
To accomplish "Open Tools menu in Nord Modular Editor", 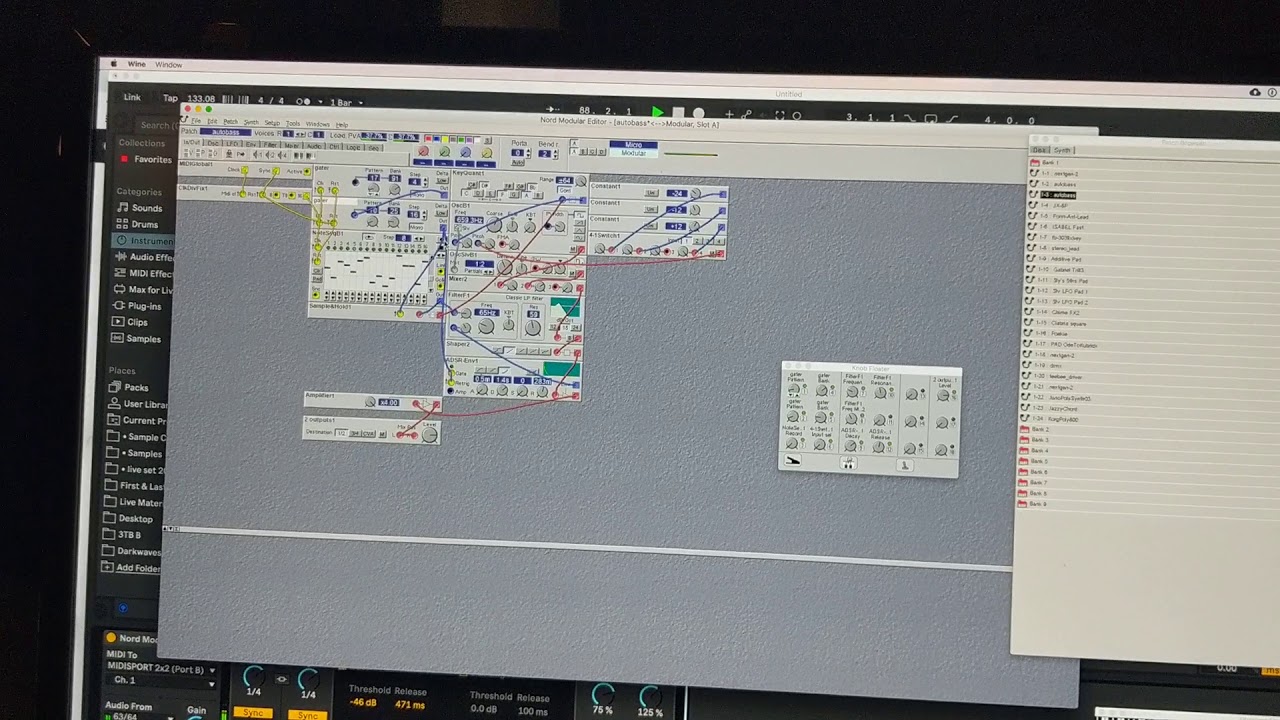I will click(293, 124).
